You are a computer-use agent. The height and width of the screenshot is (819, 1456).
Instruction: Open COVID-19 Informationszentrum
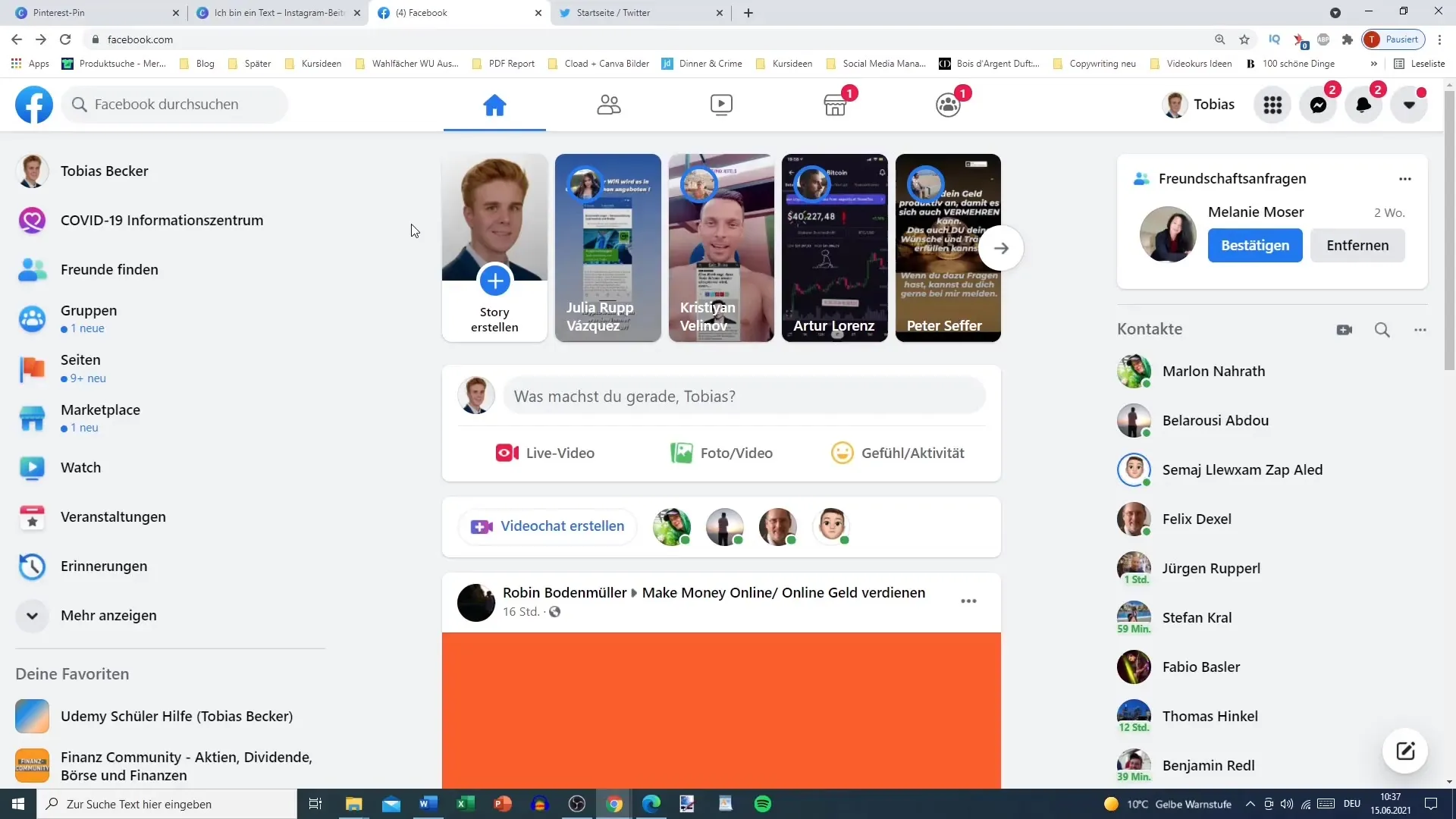[171, 221]
